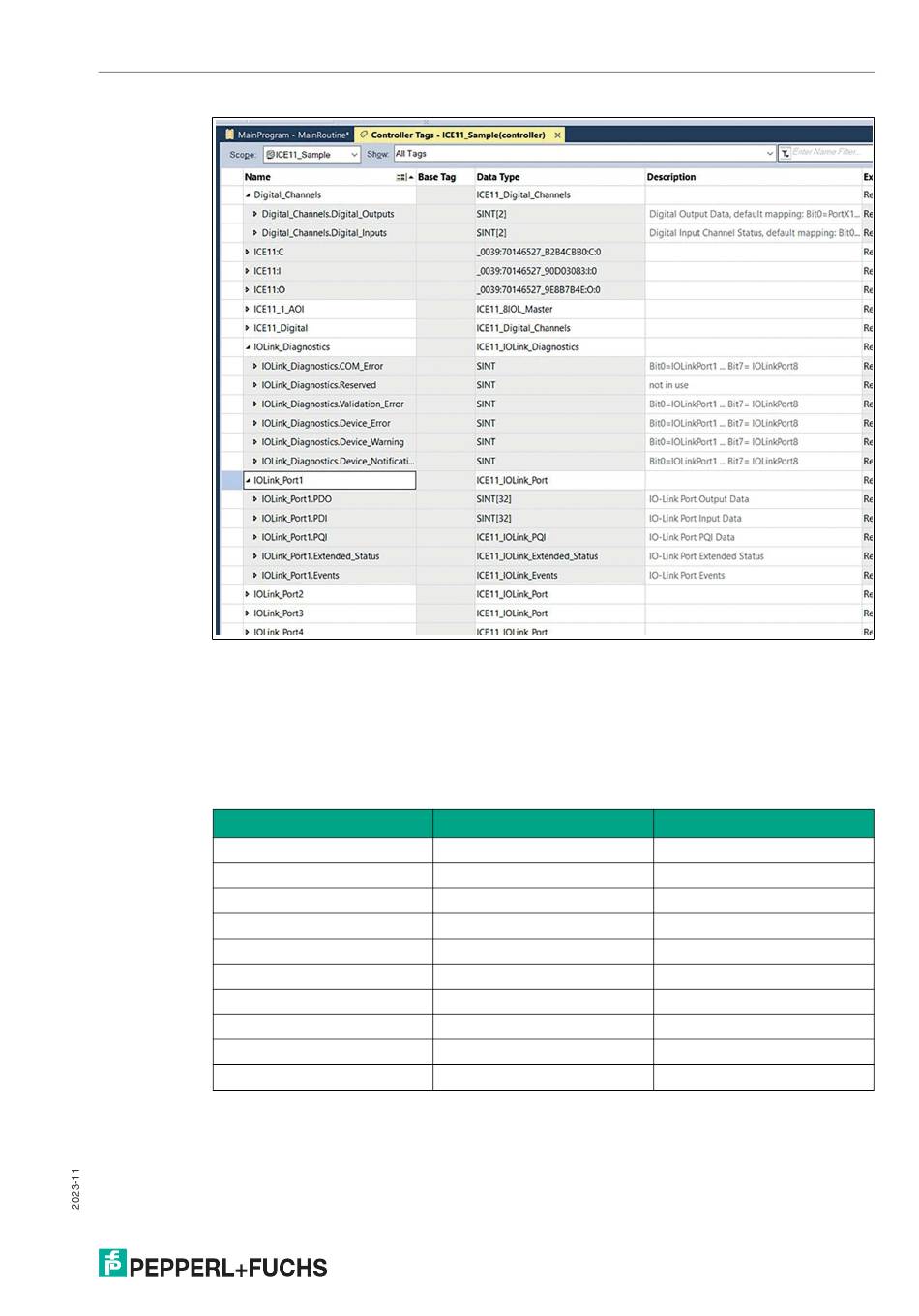Click description 'IO-Link Port Output Data'
This screenshot has width=919, height=1316.
(x=698, y=499)
